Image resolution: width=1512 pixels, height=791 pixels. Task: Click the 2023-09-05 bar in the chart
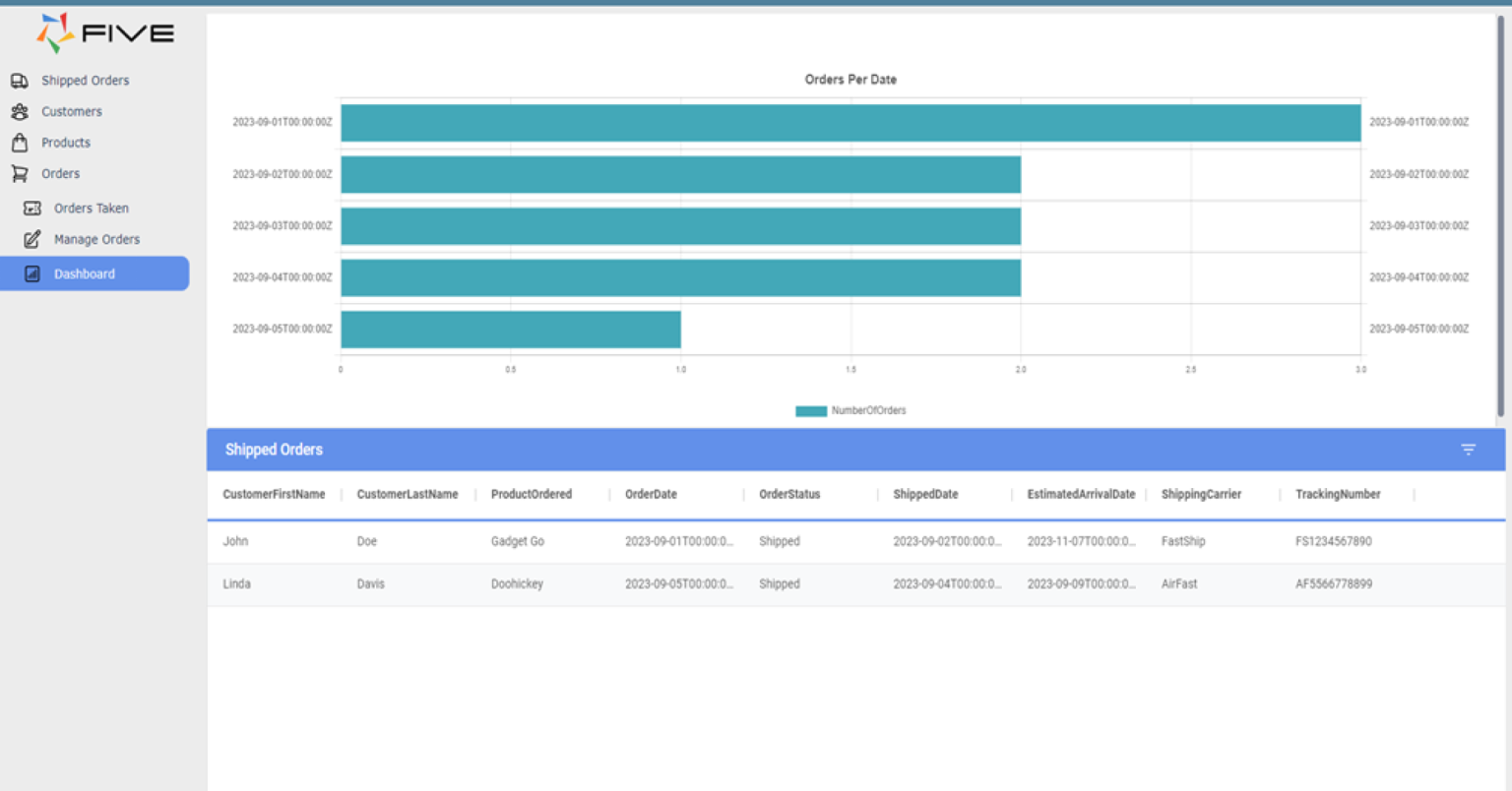510,329
